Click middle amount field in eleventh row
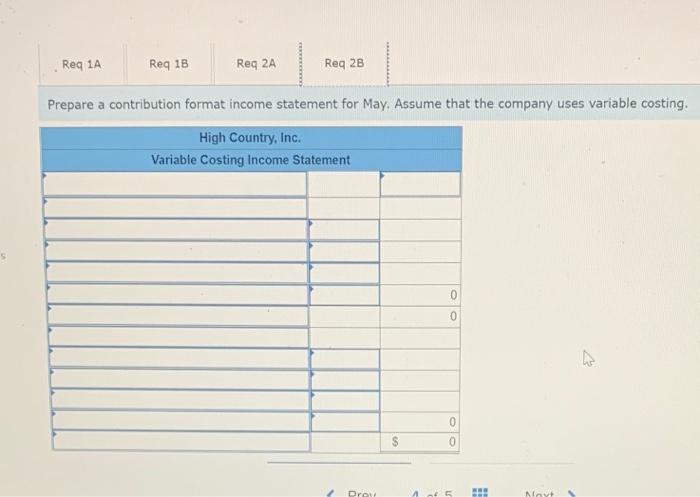This screenshot has height=497, width=700. tap(346, 401)
